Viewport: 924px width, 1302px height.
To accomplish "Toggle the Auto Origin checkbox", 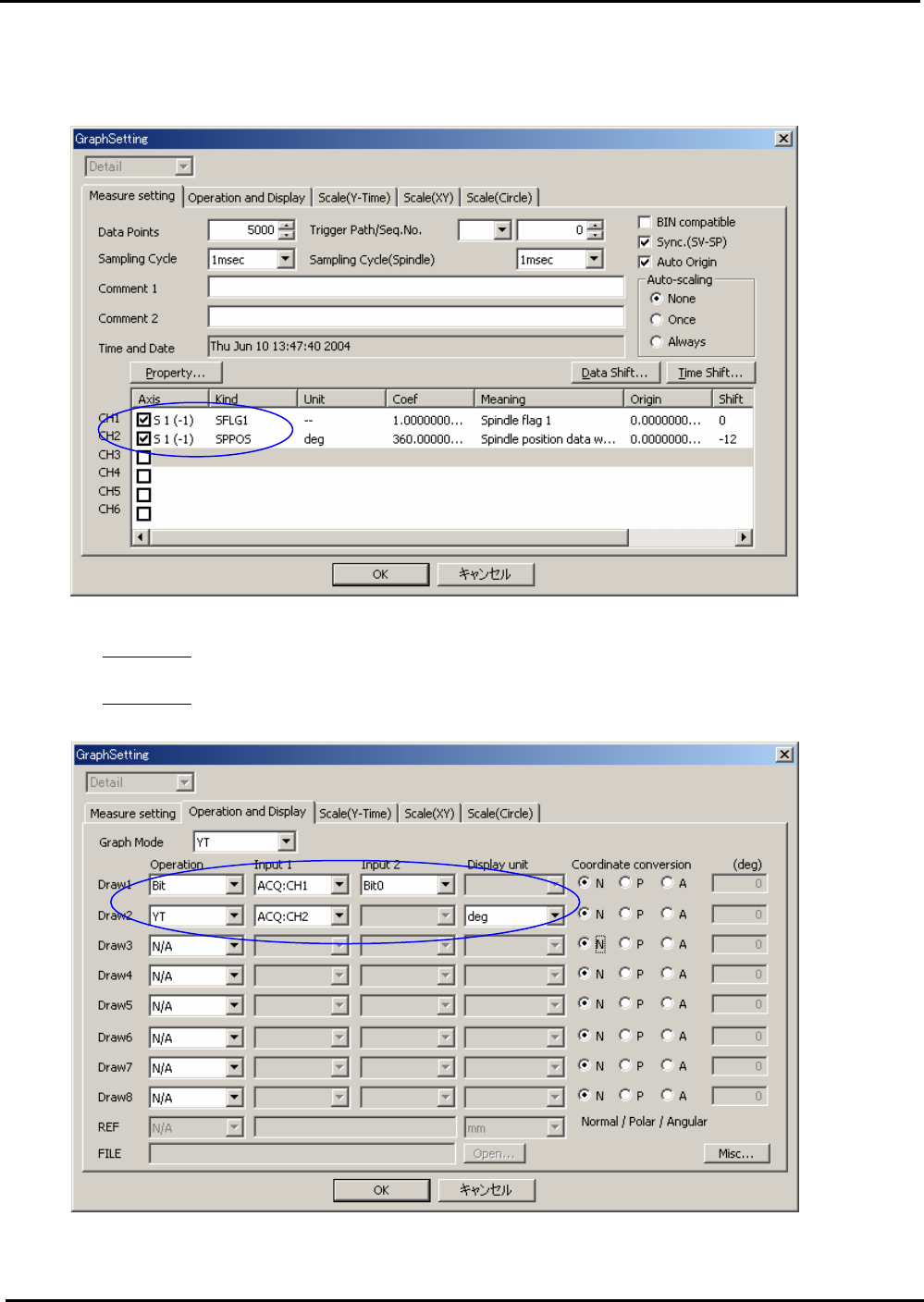I will (x=645, y=263).
